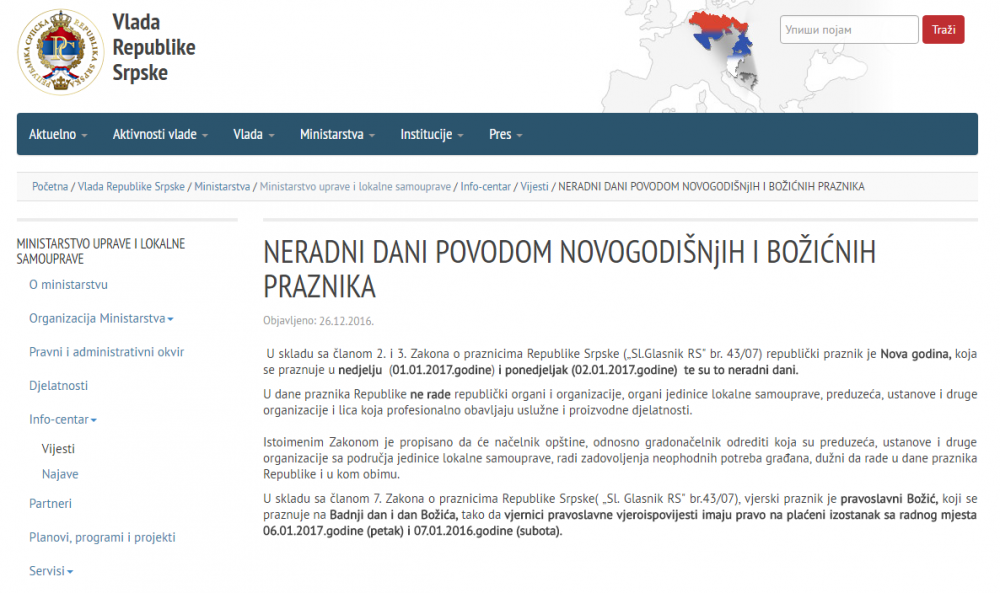Open the Pres dropdown menu

(506, 135)
